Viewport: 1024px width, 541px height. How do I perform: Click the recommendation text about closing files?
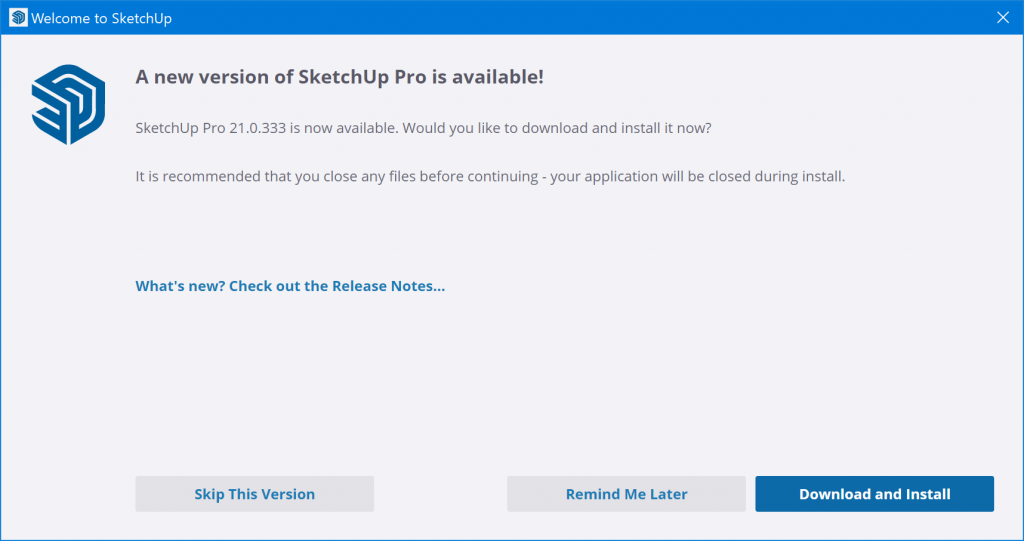coord(490,176)
